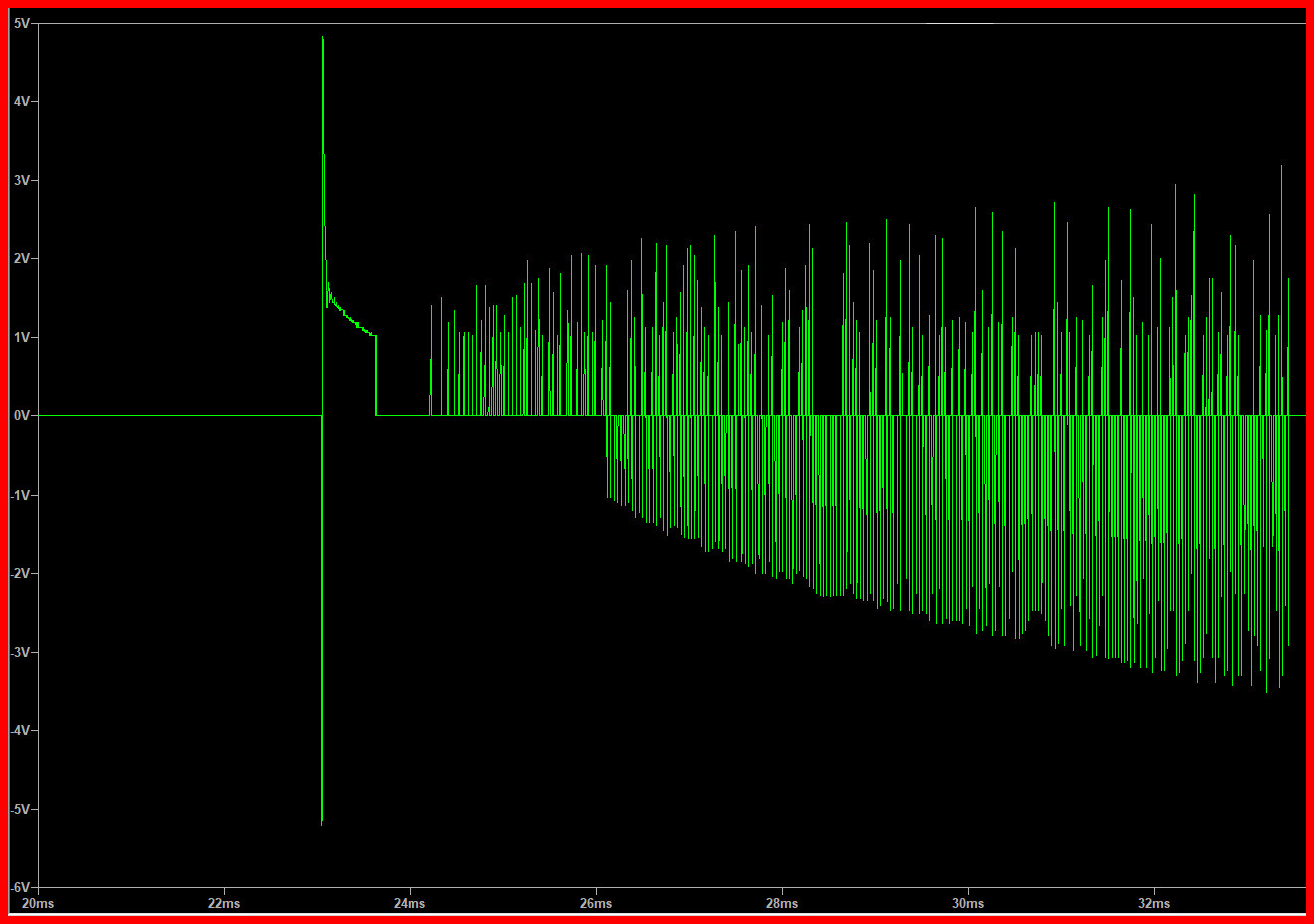Image resolution: width=1314 pixels, height=924 pixels.
Task: Click the 24ms time axis label
Action: pos(410,903)
